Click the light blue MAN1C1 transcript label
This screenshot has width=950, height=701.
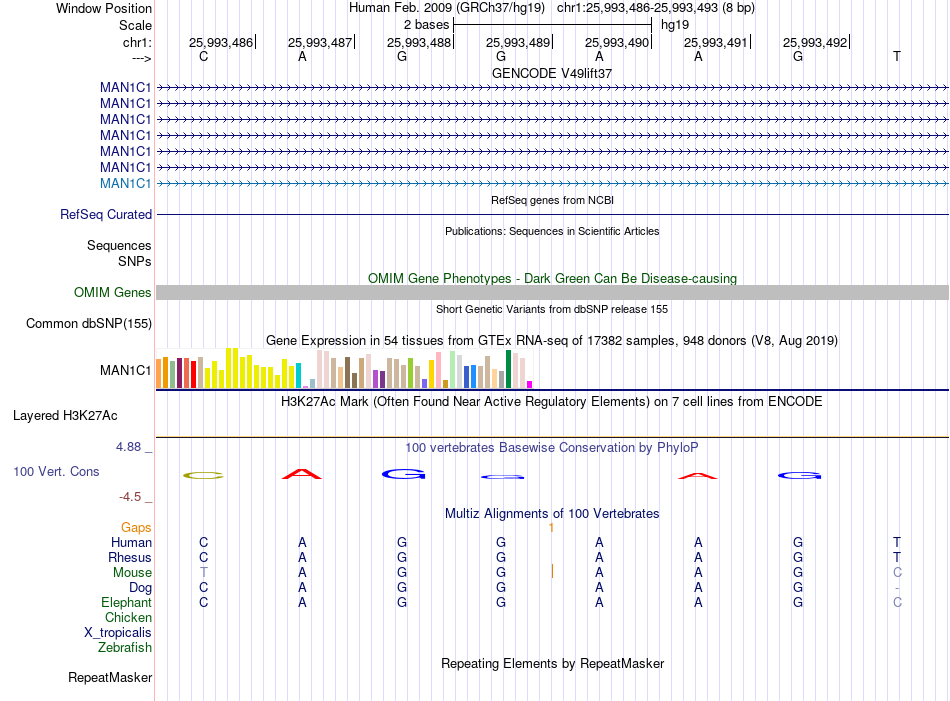click(125, 184)
